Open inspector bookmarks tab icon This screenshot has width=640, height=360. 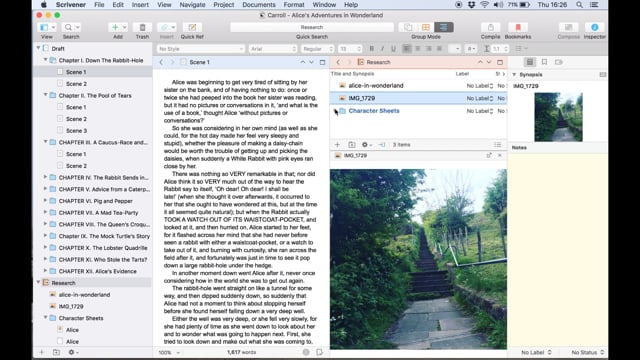click(x=544, y=62)
